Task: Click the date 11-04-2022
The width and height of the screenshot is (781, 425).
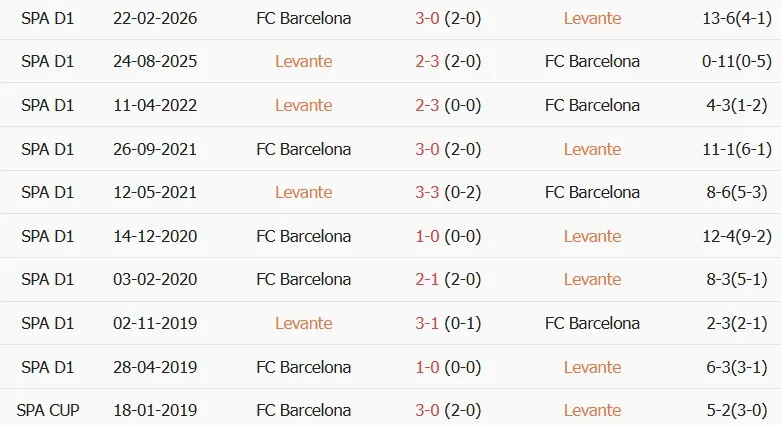Action: point(155,105)
